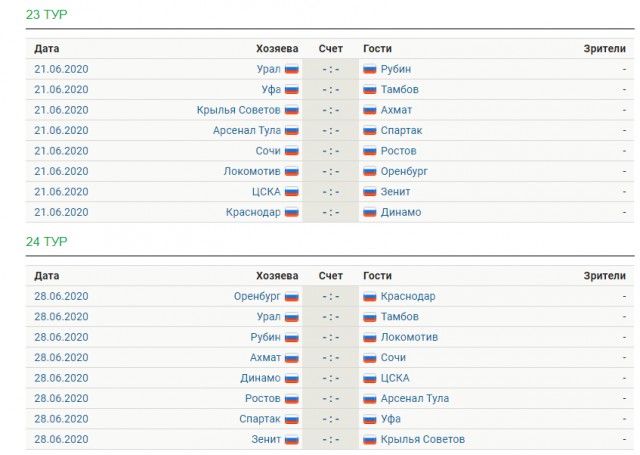The width and height of the screenshot is (640, 455).
Task: Open Ростов guest link in round 23
Action: pos(398,151)
